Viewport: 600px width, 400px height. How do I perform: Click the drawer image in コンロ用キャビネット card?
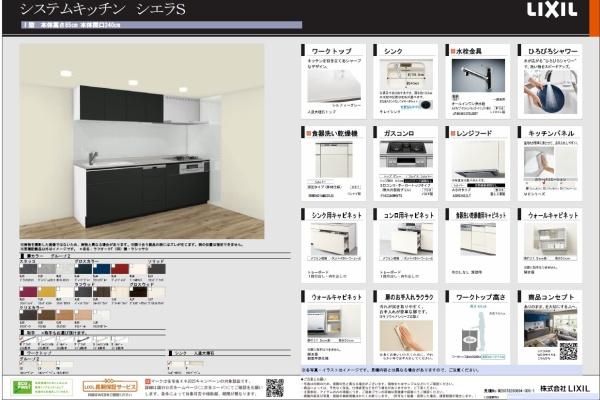click(x=406, y=240)
